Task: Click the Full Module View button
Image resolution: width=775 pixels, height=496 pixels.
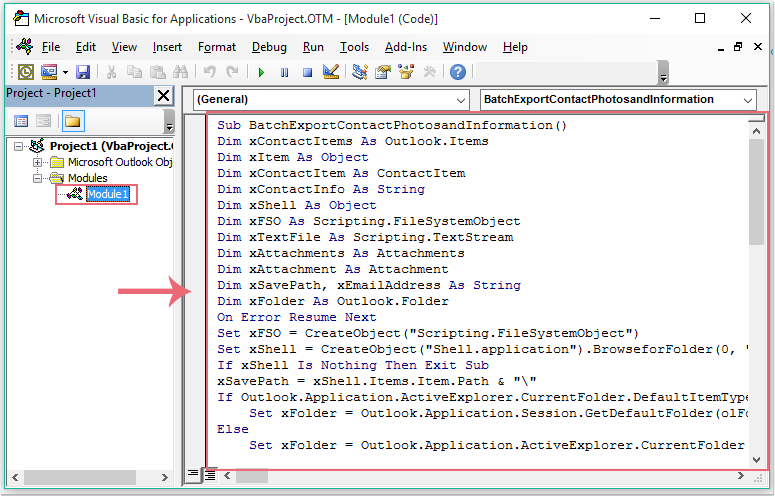Action: coord(210,475)
